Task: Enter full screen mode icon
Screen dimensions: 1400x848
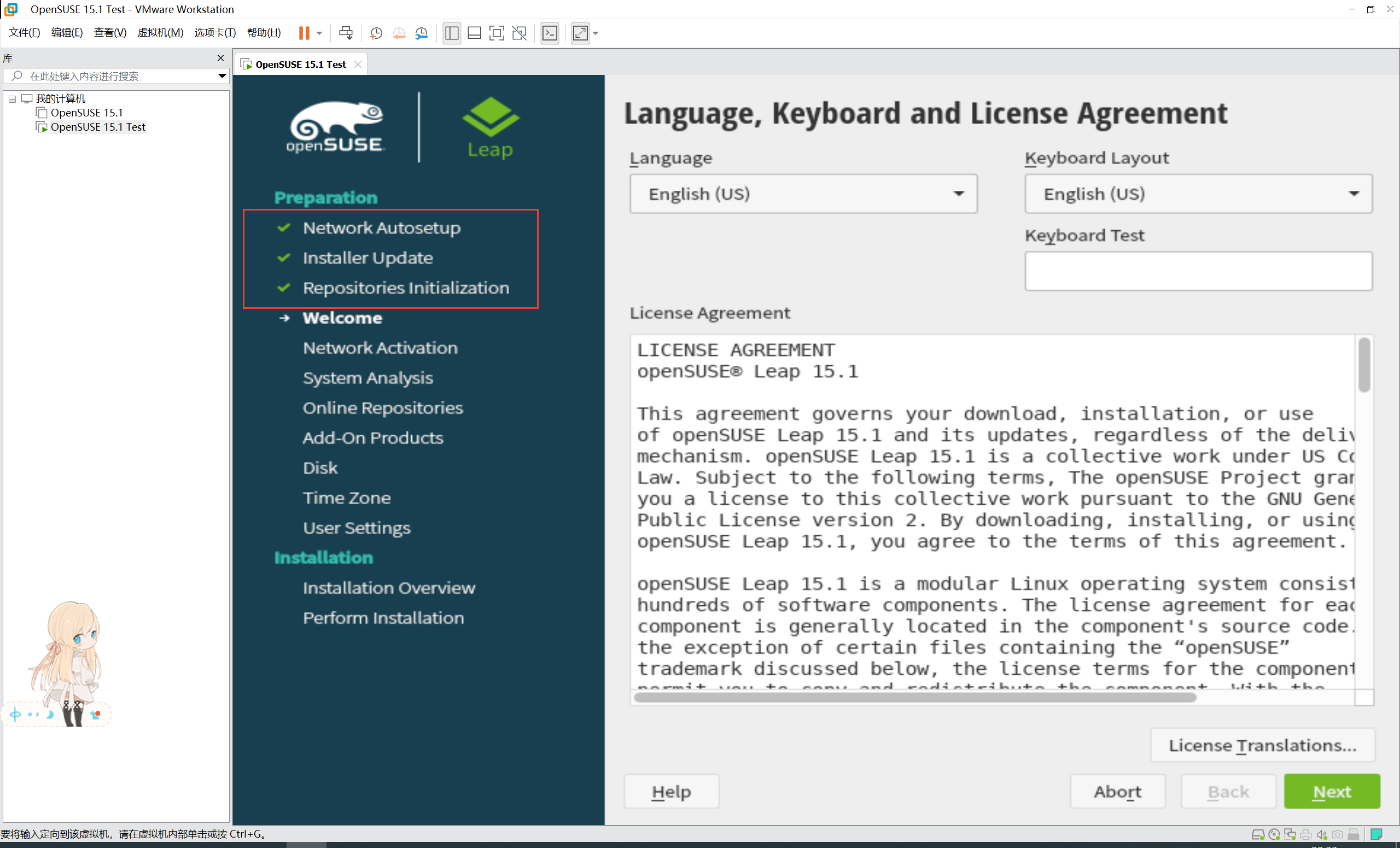Action: [497, 33]
